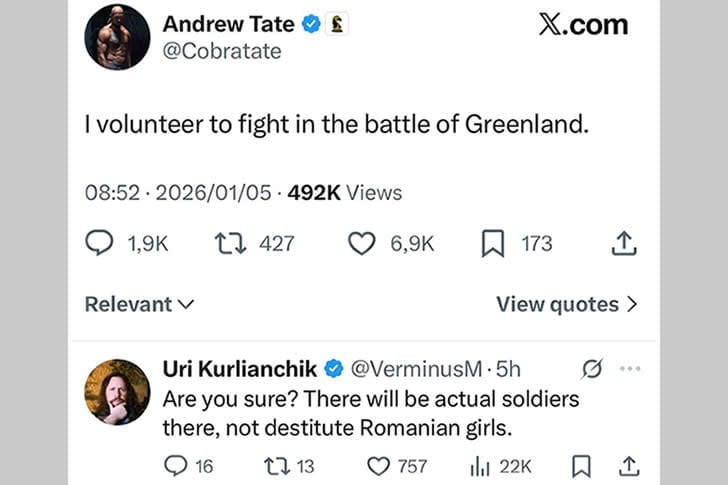Like the main post with 6,9K likes
Image resolution: width=728 pixels, height=485 pixels.
[361, 243]
